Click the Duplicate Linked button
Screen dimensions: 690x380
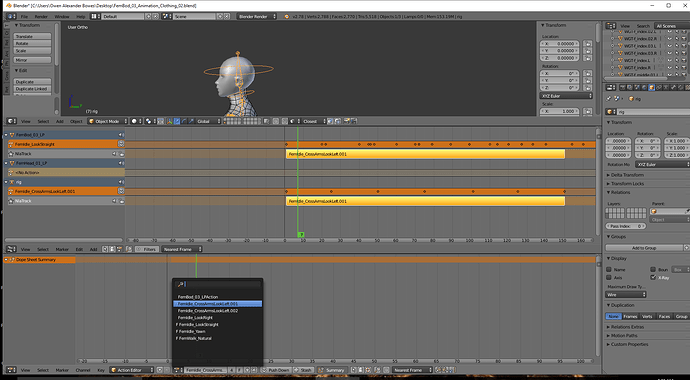point(32,89)
